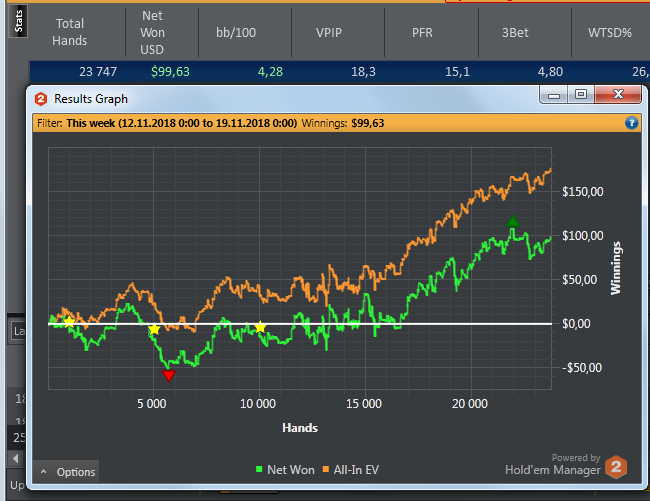Click the 20 000 hands axis label
This screenshot has height=501, width=650.
point(470,404)
